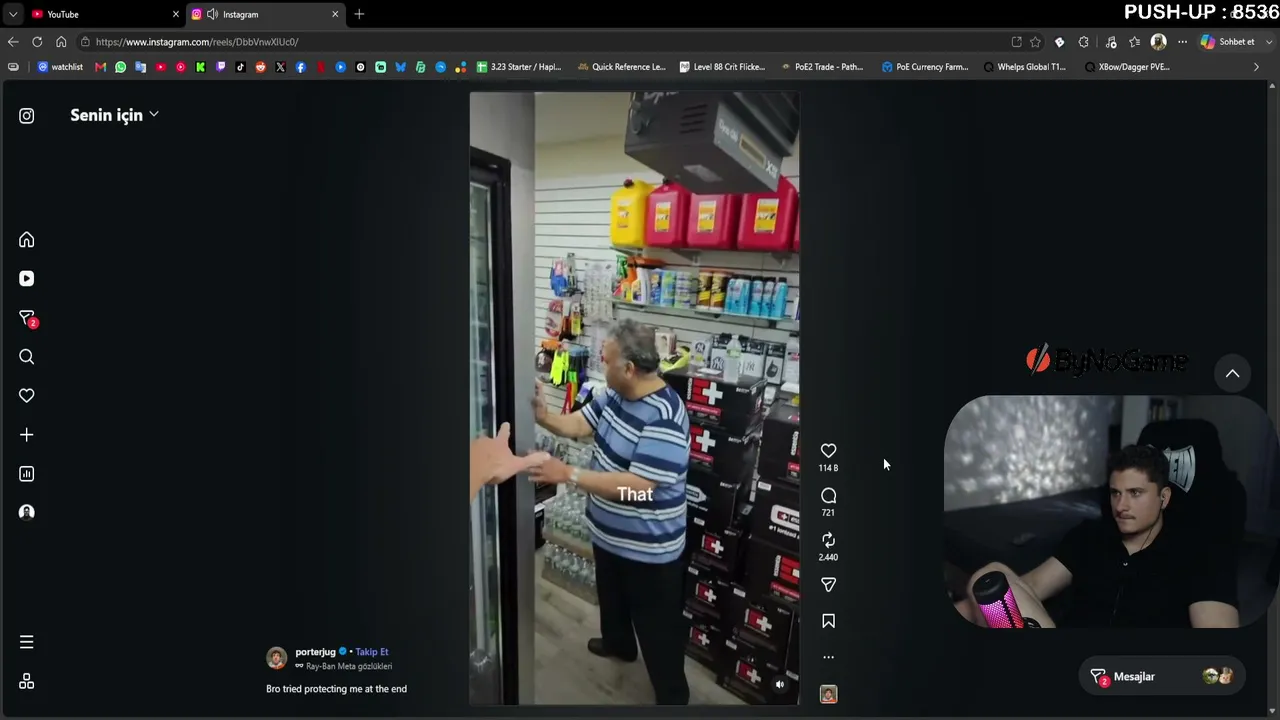Go to the browser home page
The height and width of the screenshot is (720, 1280).
coord(61,42)
